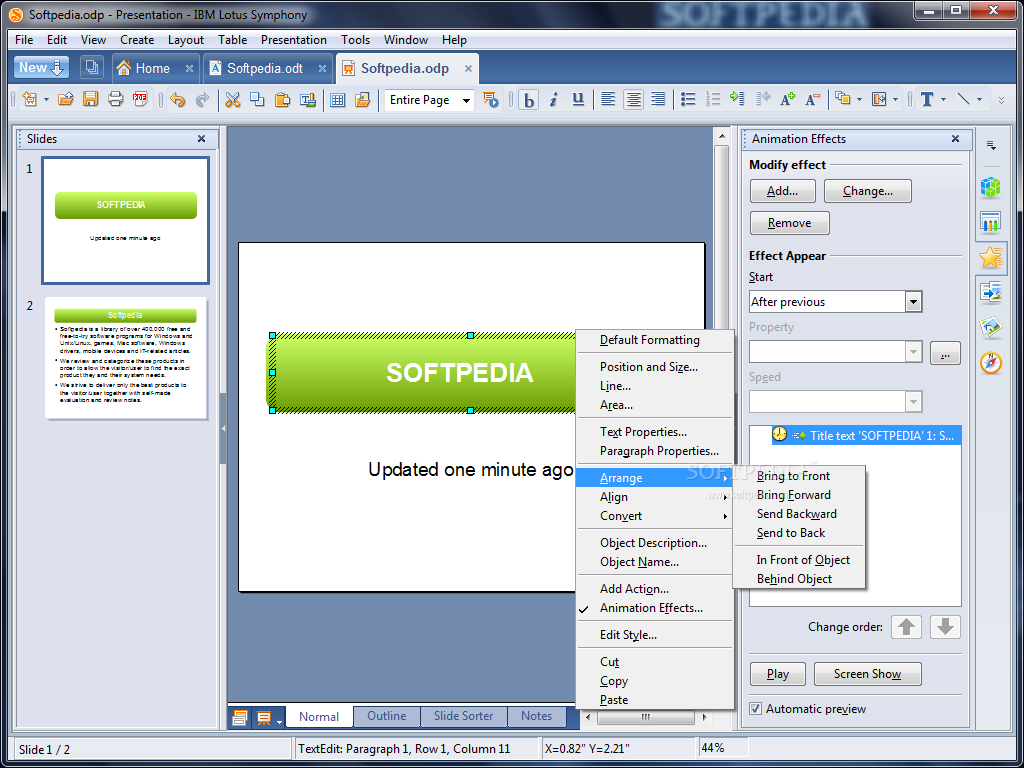Click the Decrease indent icon
This screenshot has height=768, width=1024.
(x=762, y=99)
